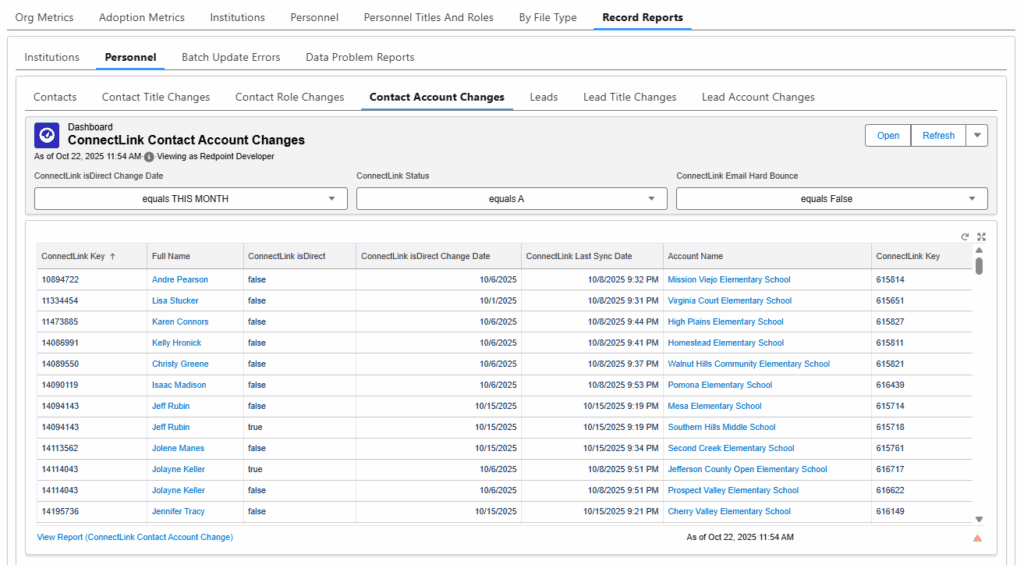This screenshot has height=565, width=1024.
Task: Open Second Creek Elementary School account
Action: click(731, 448)
